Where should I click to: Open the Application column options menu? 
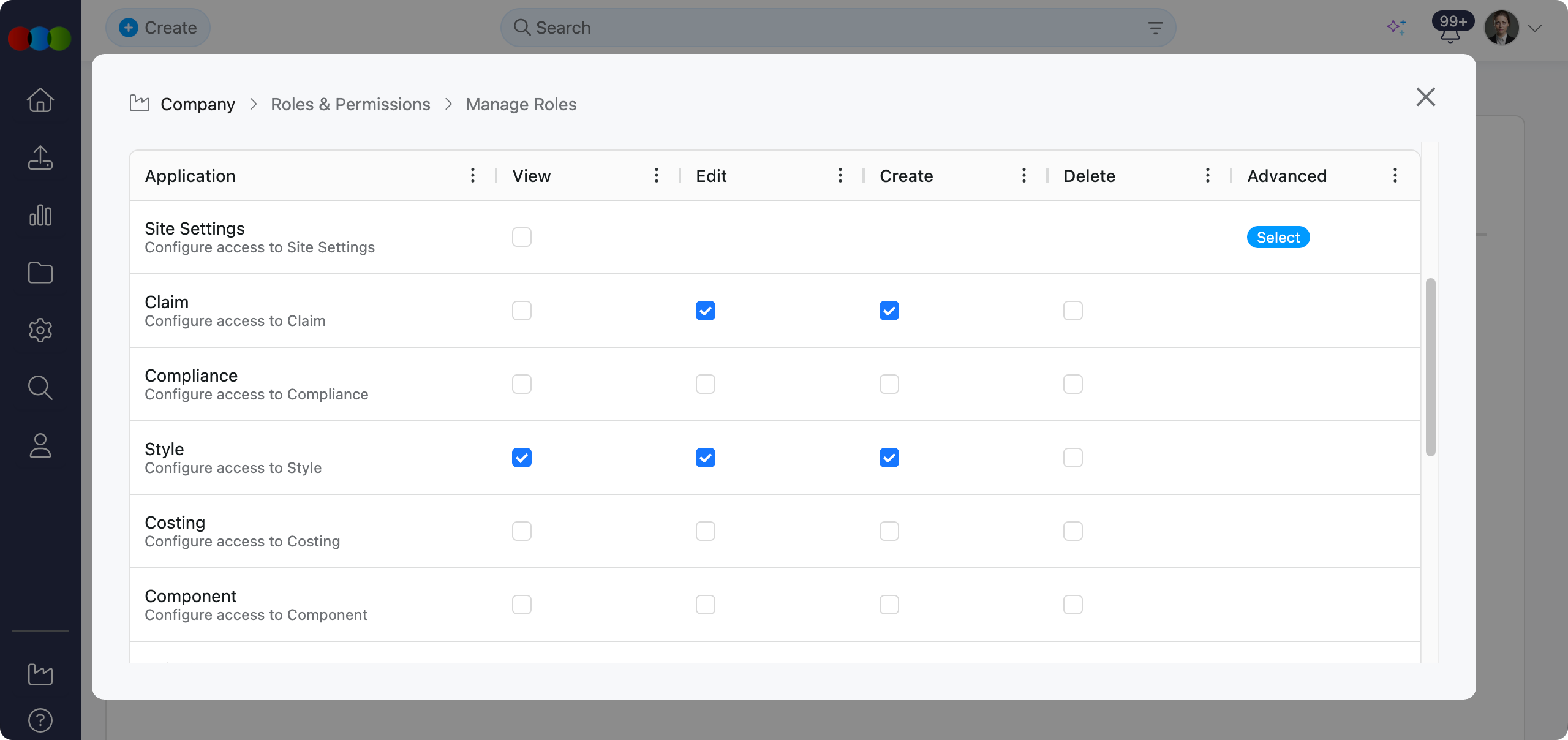pos(472,176)
